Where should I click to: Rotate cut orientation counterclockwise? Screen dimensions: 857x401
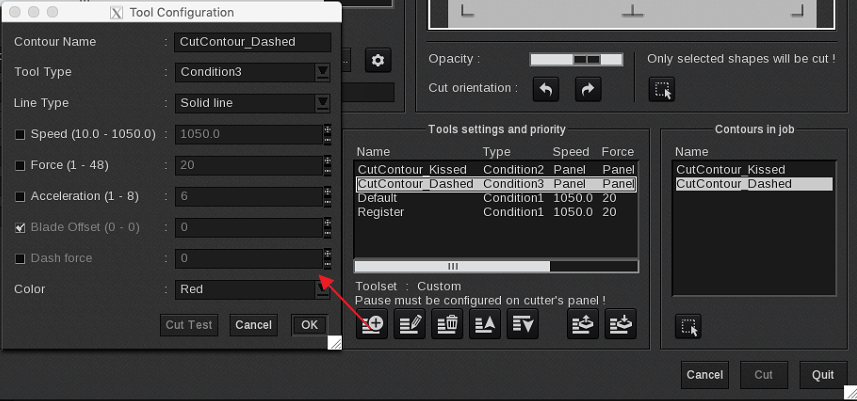(x=546, y=89)
